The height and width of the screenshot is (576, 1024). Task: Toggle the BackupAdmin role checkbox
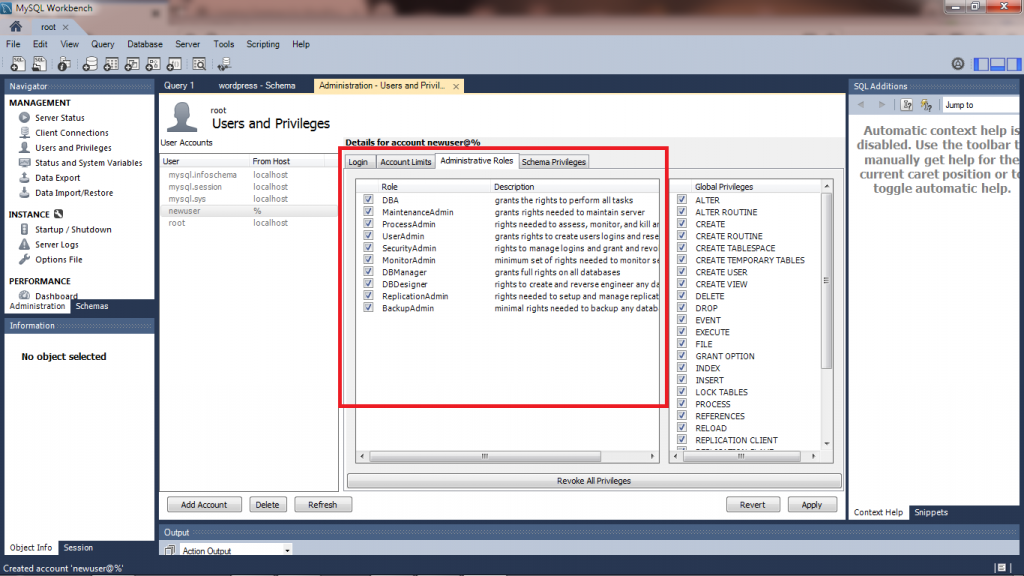tap(369, 308)
